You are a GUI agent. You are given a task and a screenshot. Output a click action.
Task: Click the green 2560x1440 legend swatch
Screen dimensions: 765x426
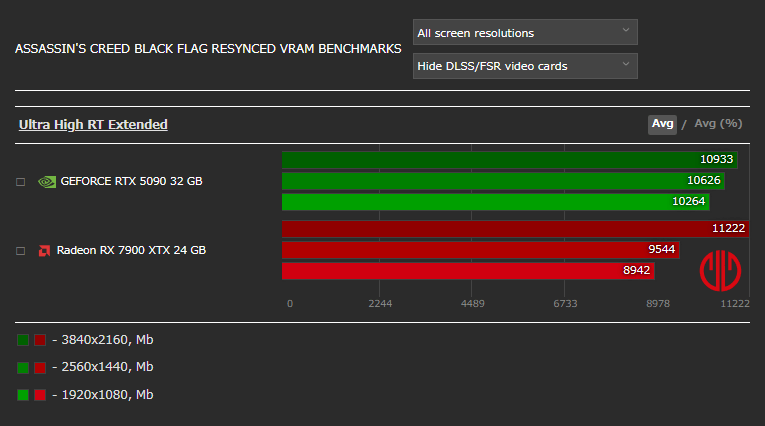[23, 367]
